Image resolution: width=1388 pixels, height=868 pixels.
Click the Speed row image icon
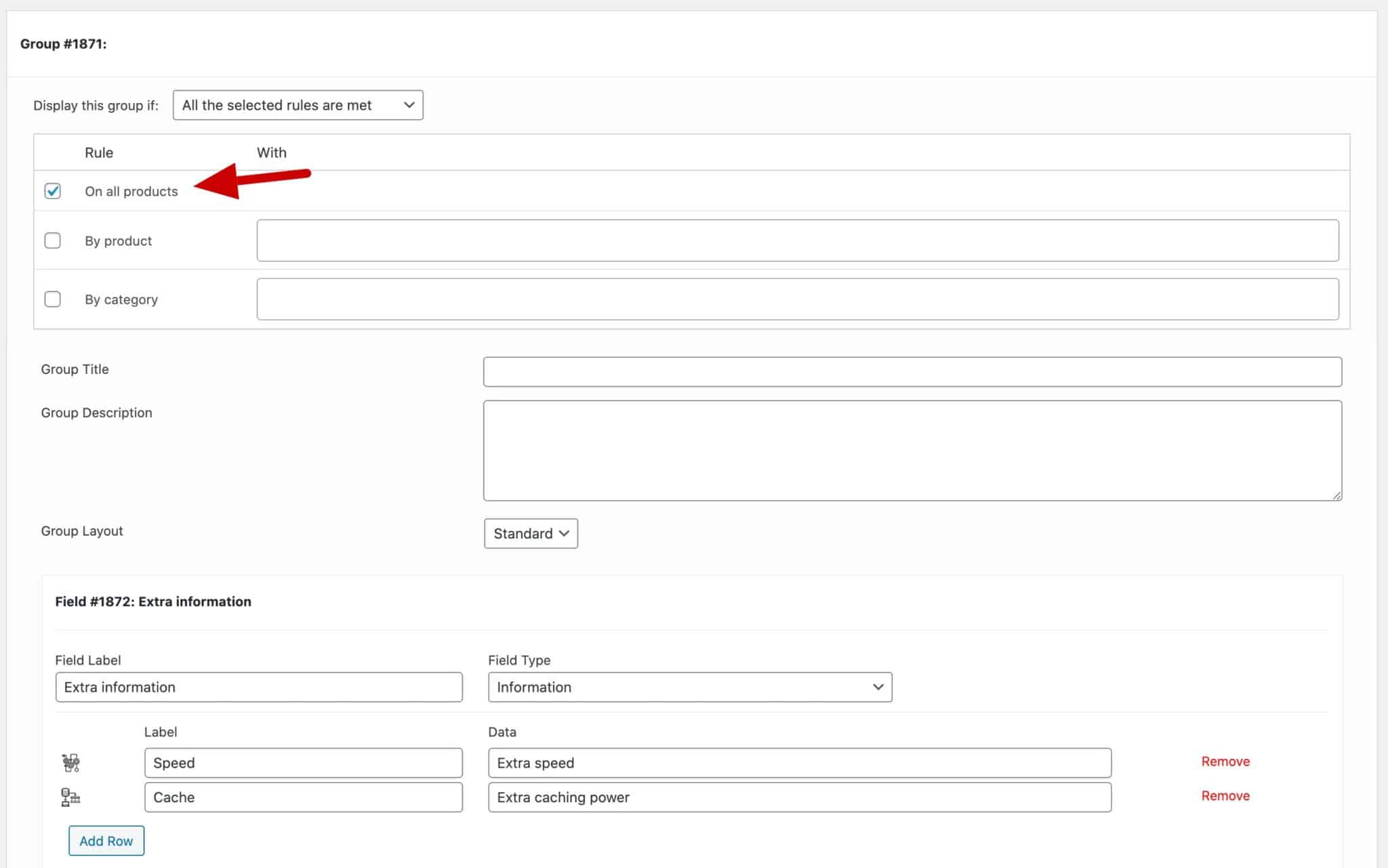[70, 763]
